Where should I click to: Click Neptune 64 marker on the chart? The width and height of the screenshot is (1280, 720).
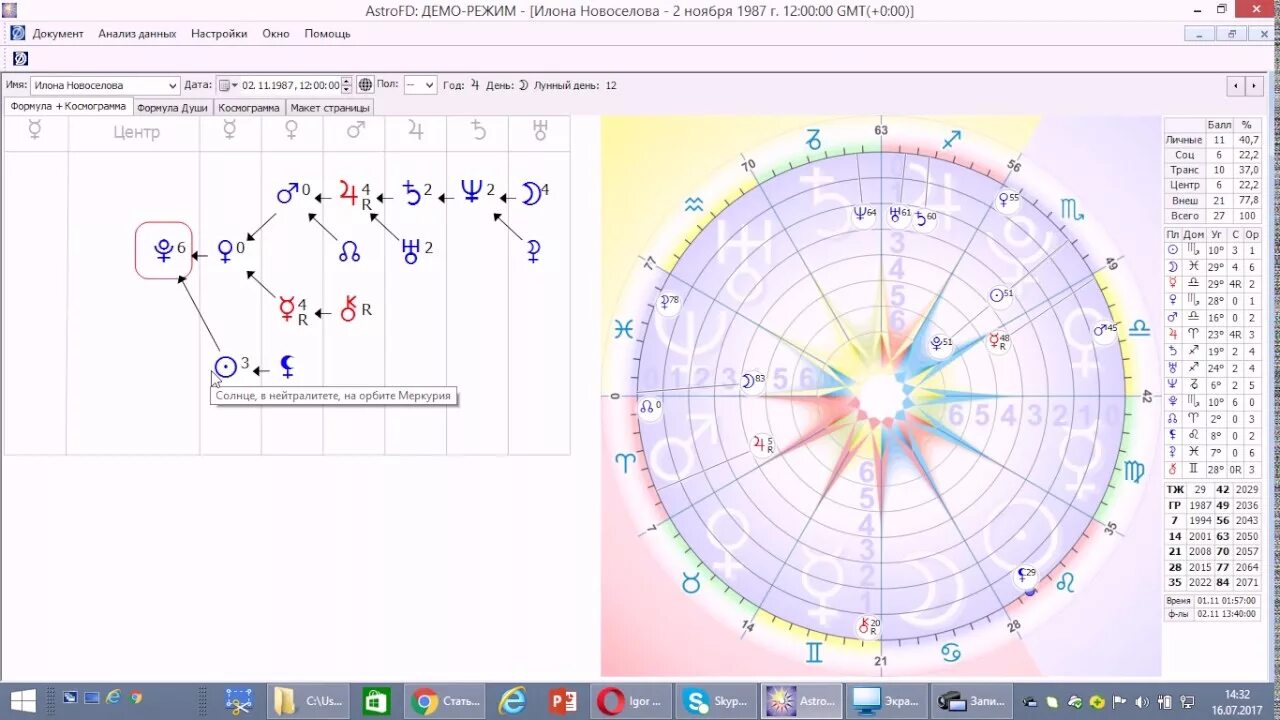tap(864, 213)
